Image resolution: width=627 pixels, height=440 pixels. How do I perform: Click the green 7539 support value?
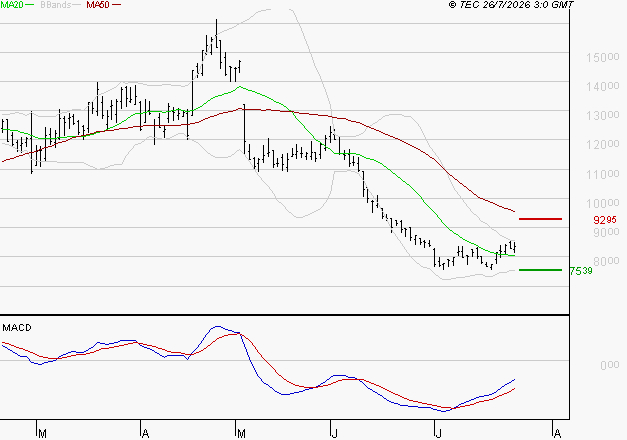(581, 271)
